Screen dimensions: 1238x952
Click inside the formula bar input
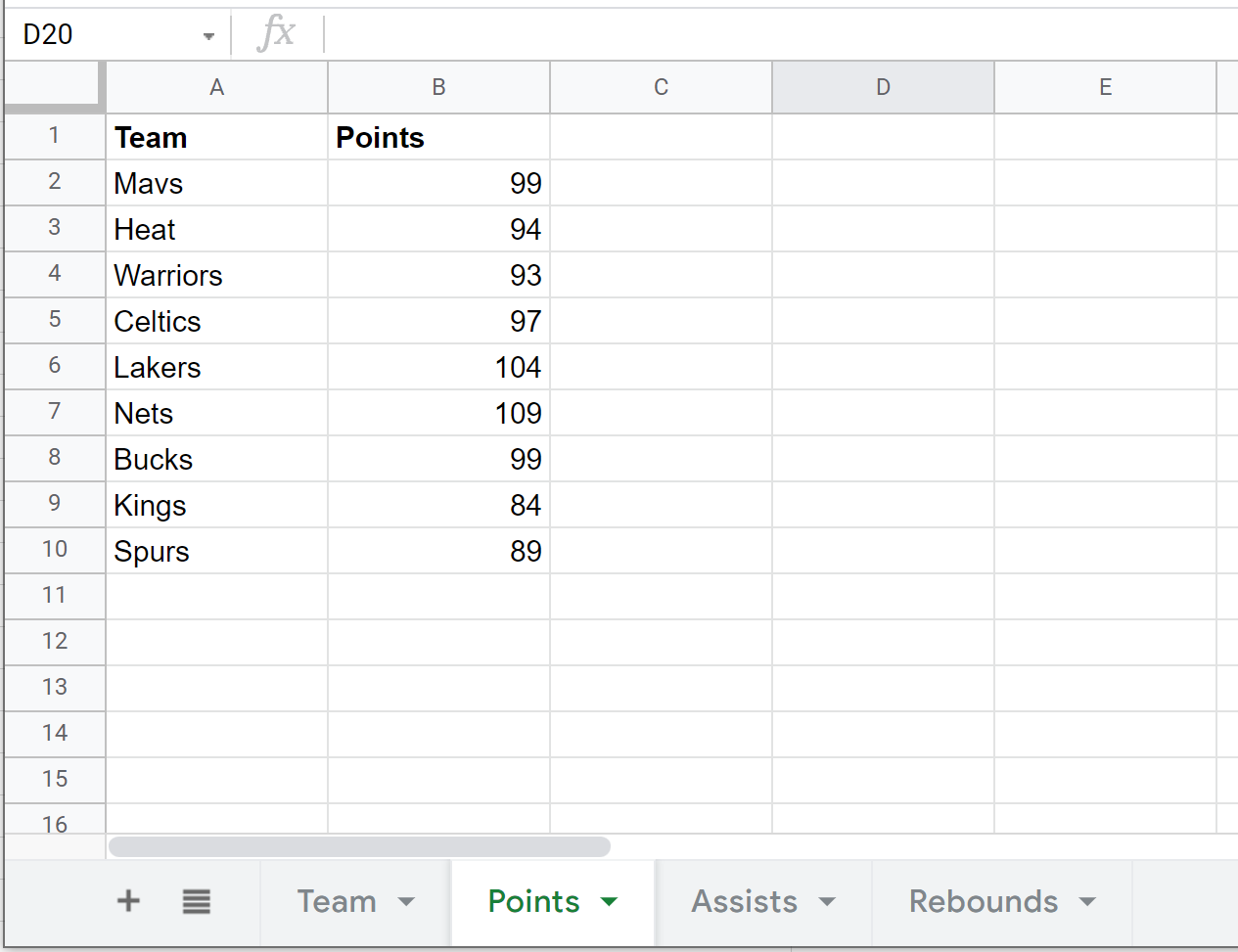(773, 34)
